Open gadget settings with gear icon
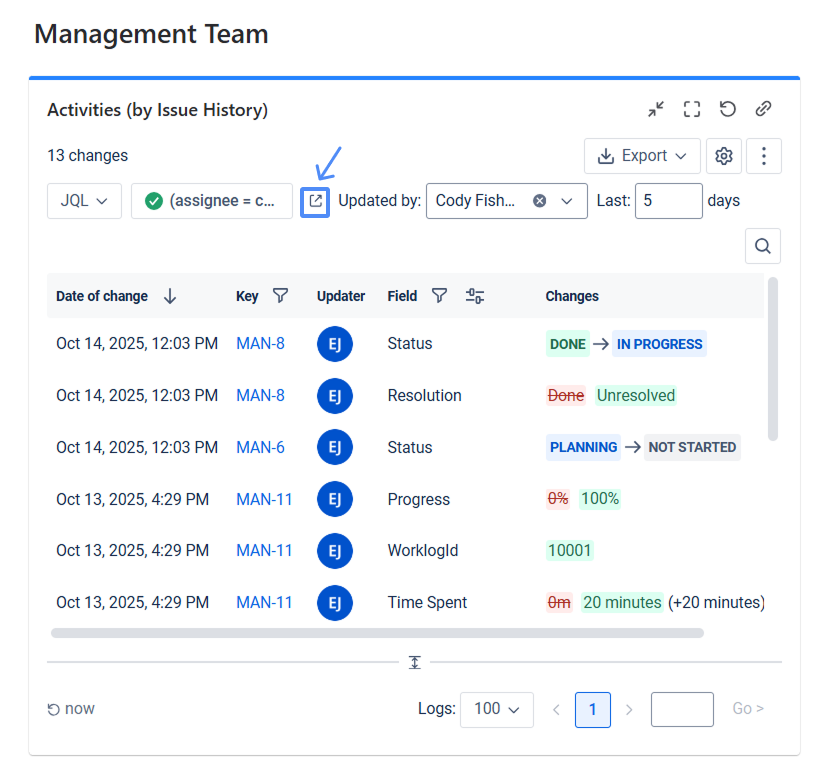 (724, 156)
